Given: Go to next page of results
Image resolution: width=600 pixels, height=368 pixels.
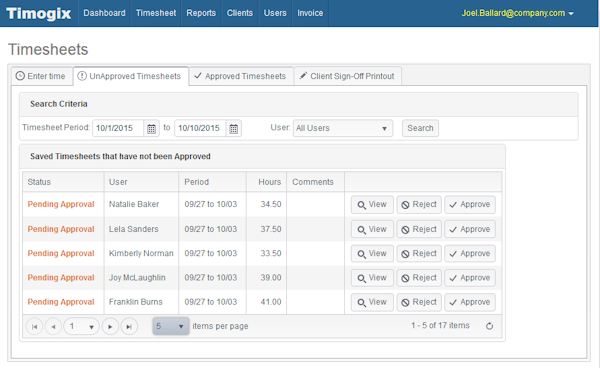Looking at the screenshot, I should (x=110, y=327).
